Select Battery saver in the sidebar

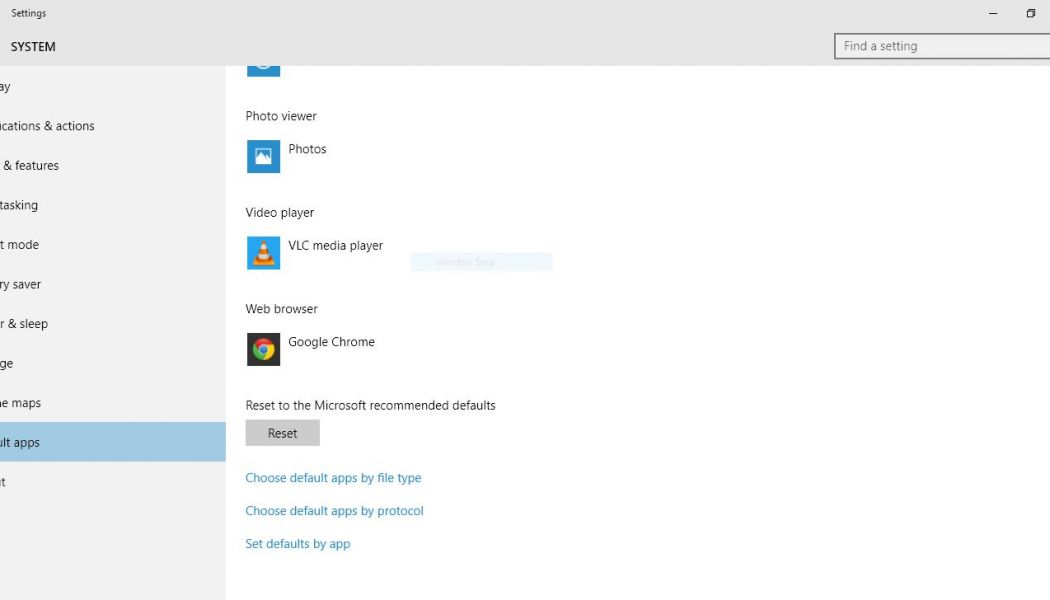coord(22,285)
